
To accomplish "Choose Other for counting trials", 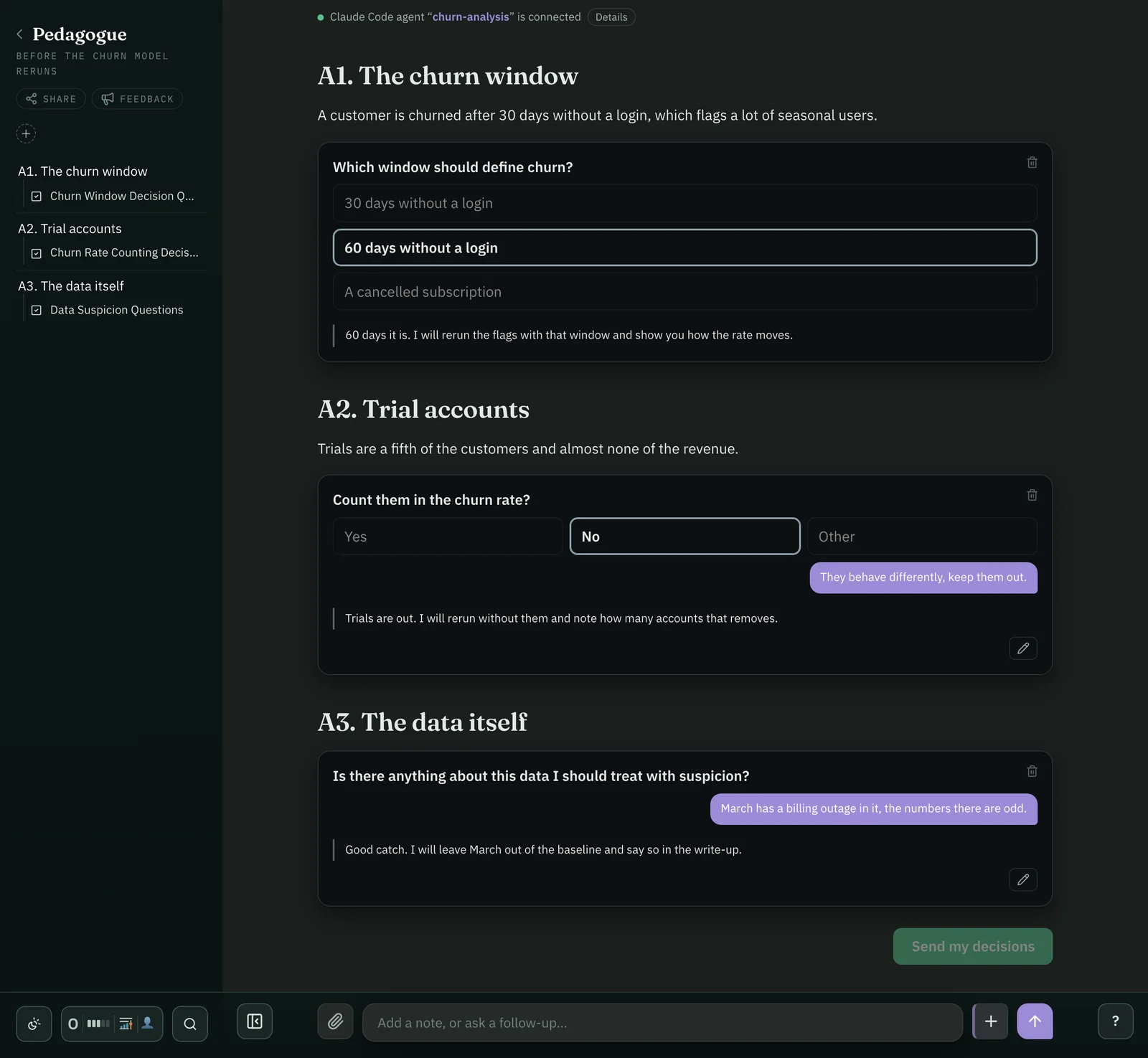I will coord(922,537).
